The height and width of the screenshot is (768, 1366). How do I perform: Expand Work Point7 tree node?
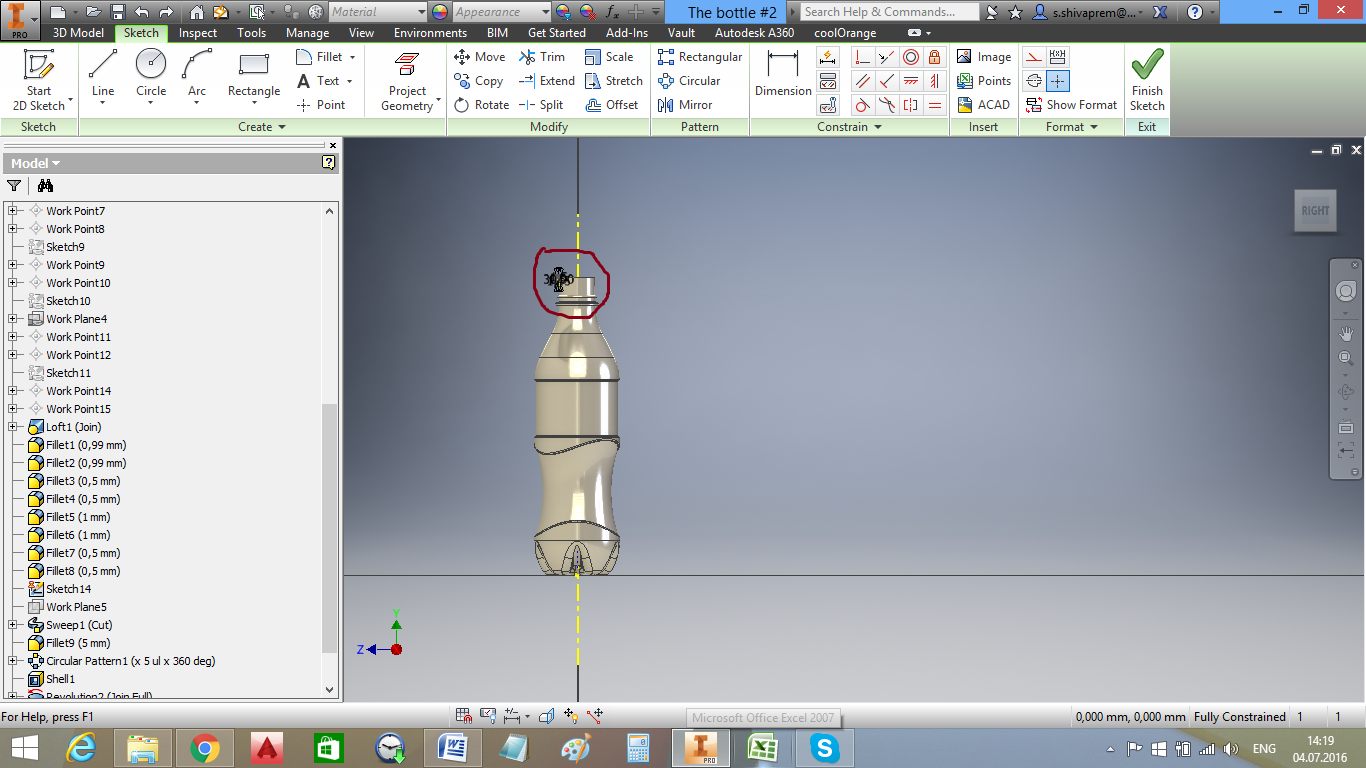coord(14,211)
